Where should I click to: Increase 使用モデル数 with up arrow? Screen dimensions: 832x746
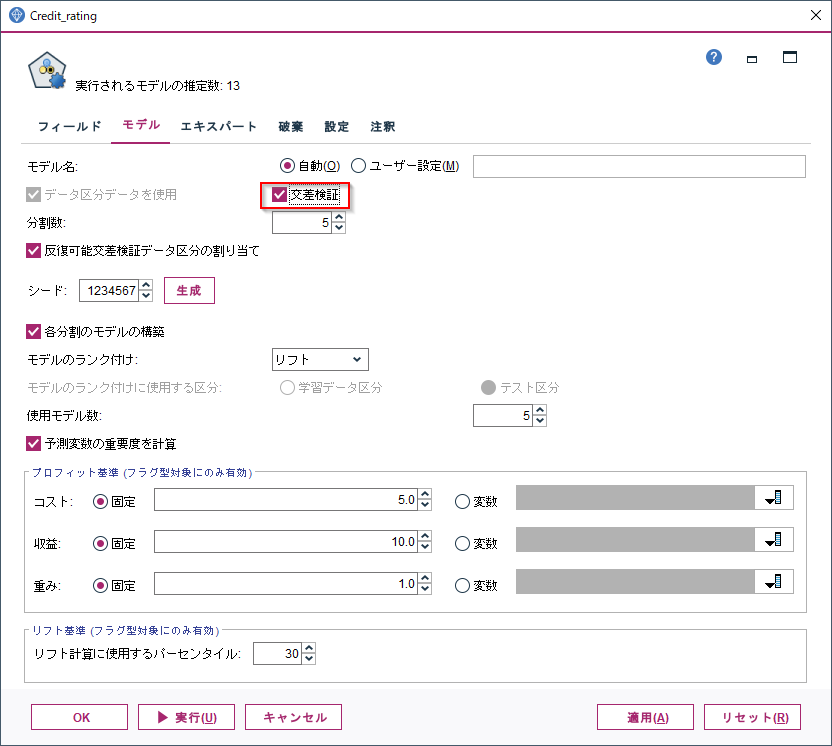540,410
